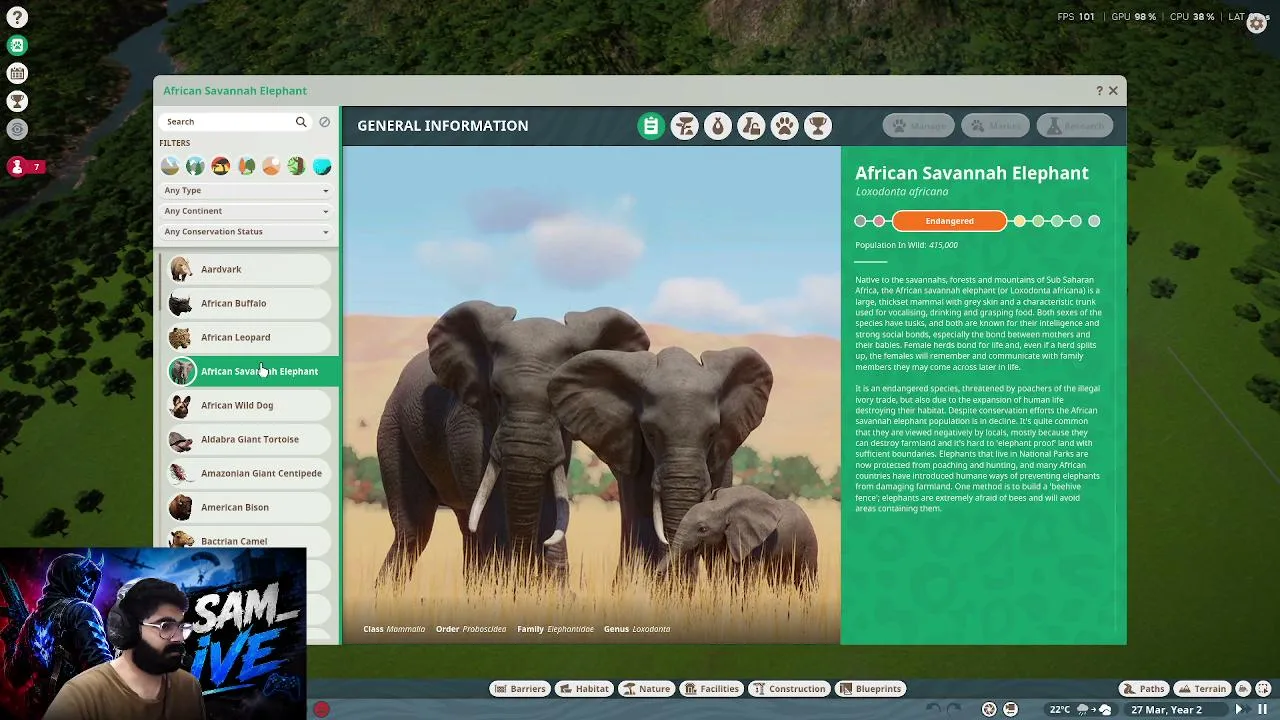Click the greyed Manage button
1280x720 pixels.
(x=918, y=126)
